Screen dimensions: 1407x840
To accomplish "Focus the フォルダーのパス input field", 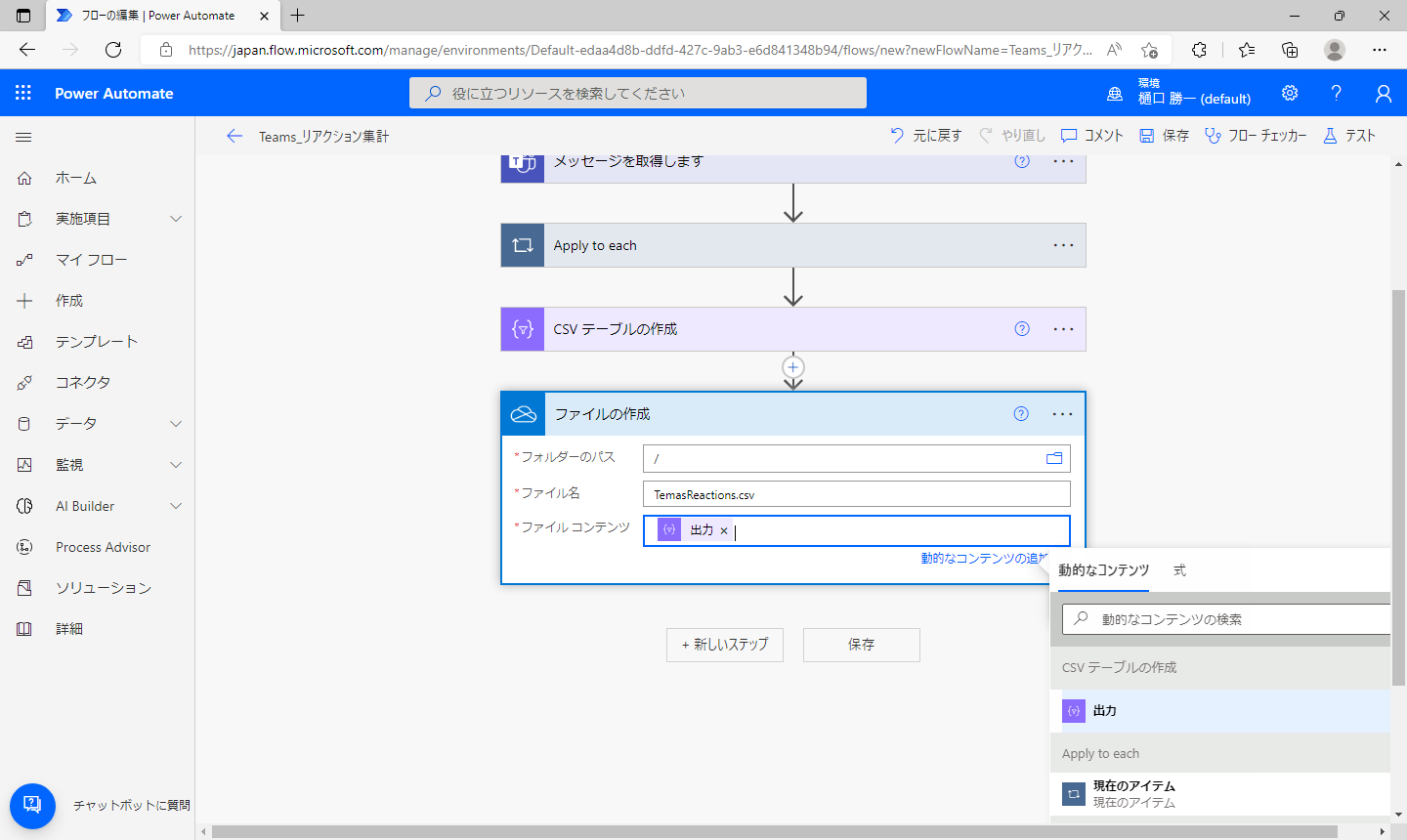I will [843, 458].
